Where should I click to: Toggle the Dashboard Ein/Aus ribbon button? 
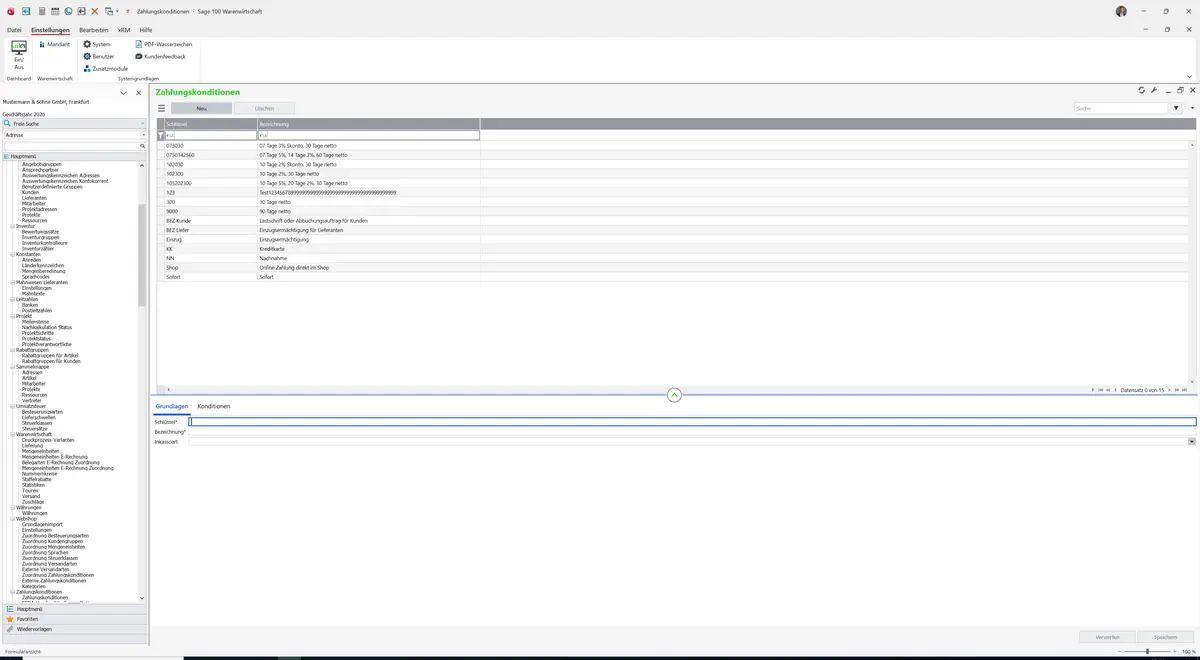pos(19,55)
